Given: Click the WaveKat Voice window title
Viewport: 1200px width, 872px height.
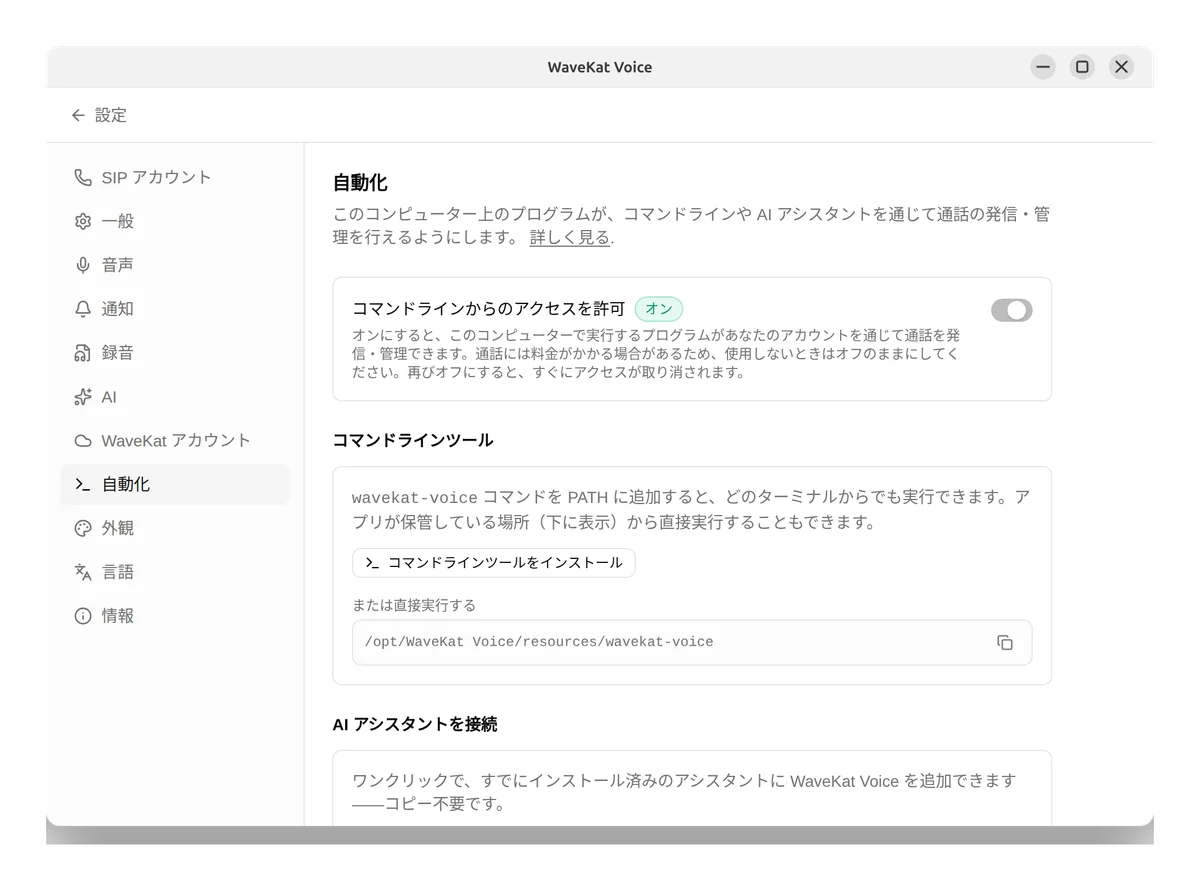Looking at the screenshot, I should [x=600, y=67].
